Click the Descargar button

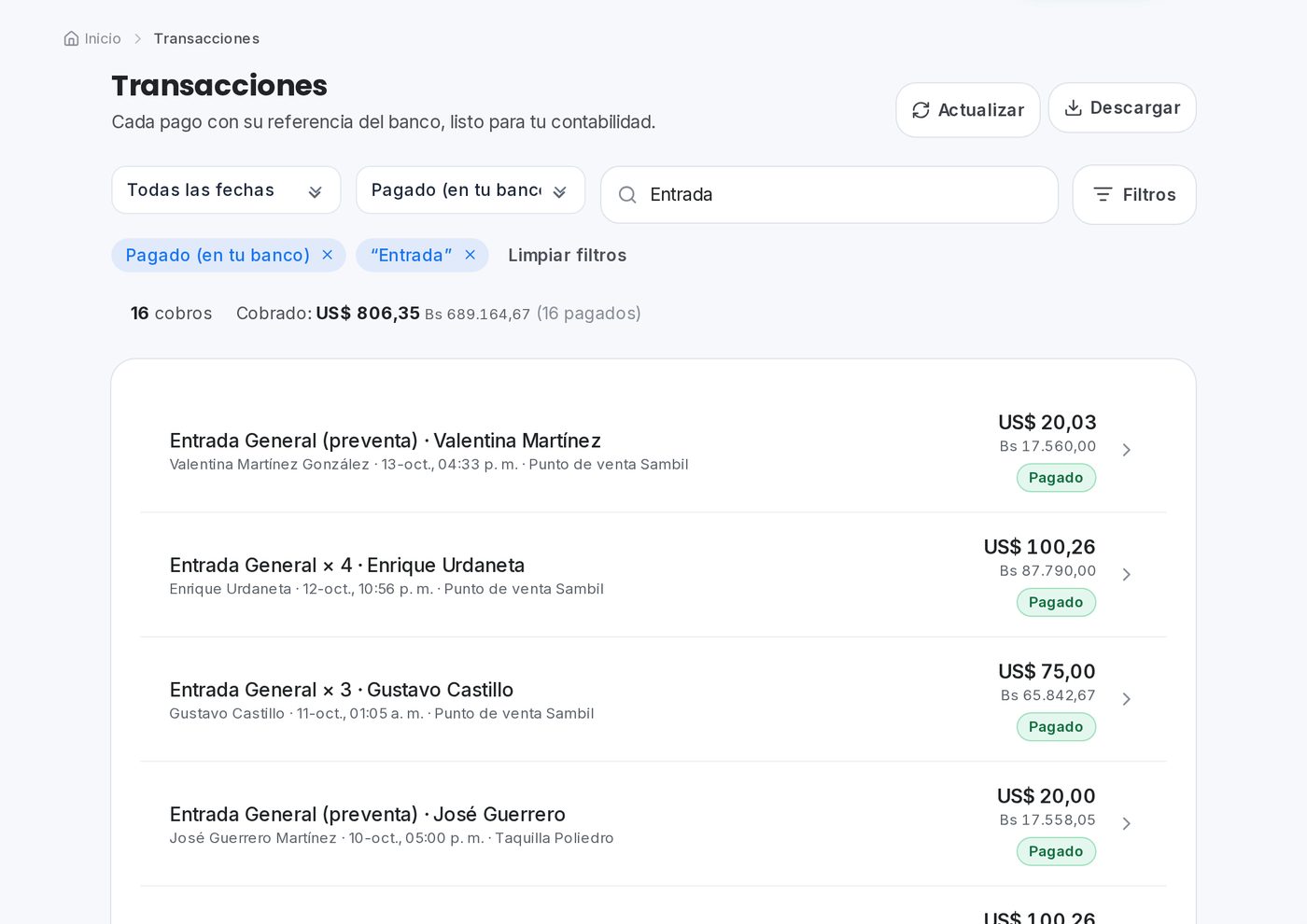click(x=1122, y=107)
